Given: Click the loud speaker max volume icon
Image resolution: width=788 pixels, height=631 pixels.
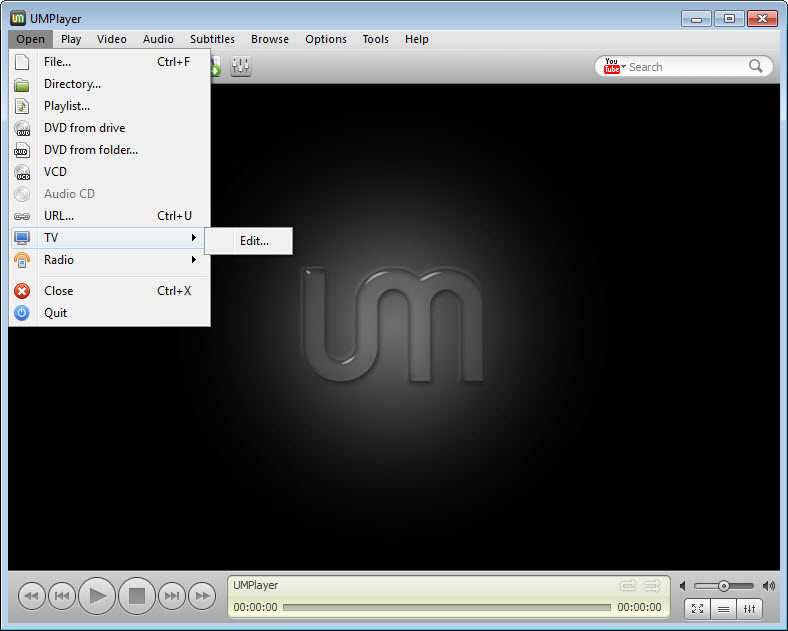Looking at the screenshot, I should coord(768,586).
